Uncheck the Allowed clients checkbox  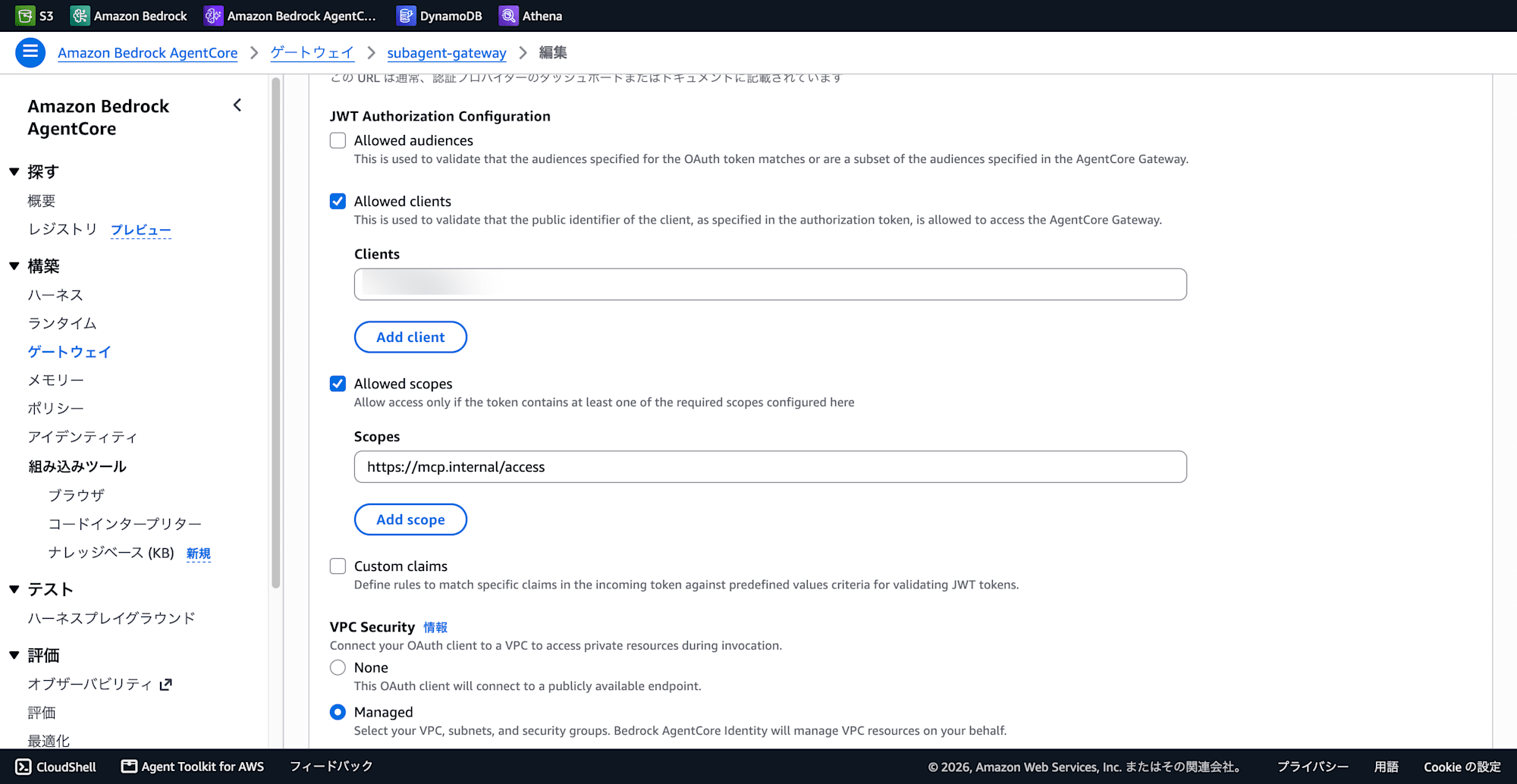click(338, 201)
